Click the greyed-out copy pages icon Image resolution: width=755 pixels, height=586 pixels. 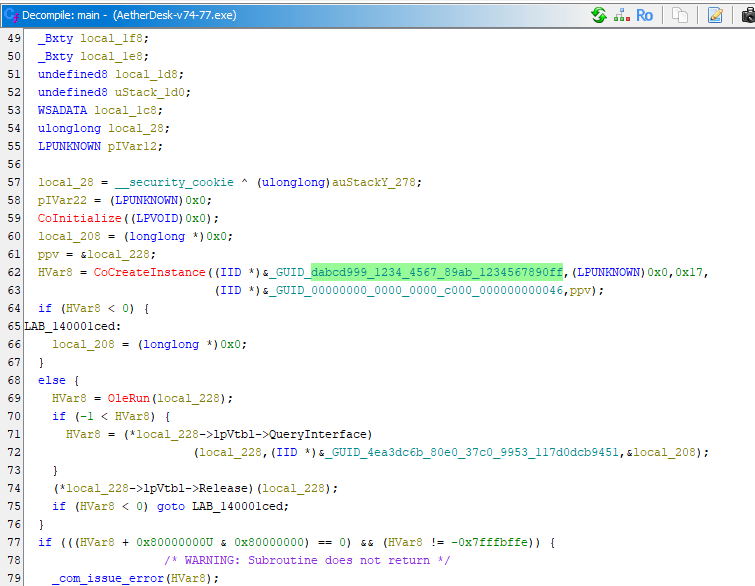pos(680,15)
